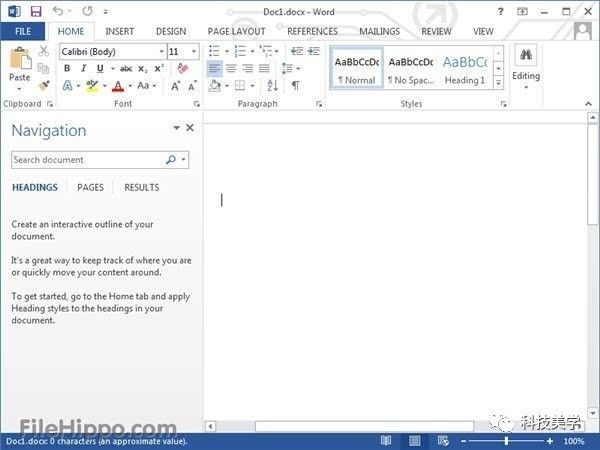The image size is (600, 450).
Task: Increase paragraph indent
Action: (314, 51)
